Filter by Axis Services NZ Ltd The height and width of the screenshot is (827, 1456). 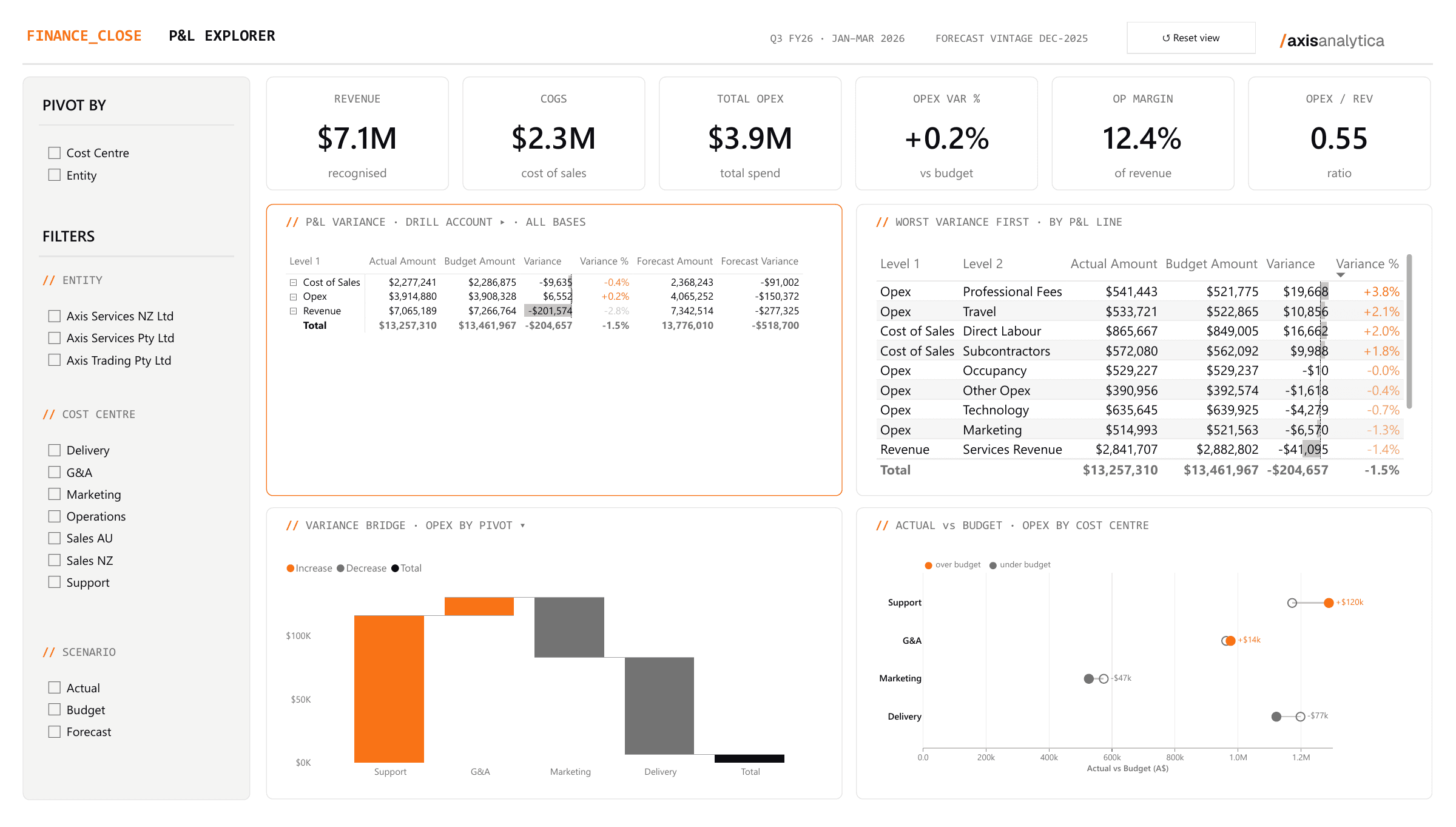[55, 316]
